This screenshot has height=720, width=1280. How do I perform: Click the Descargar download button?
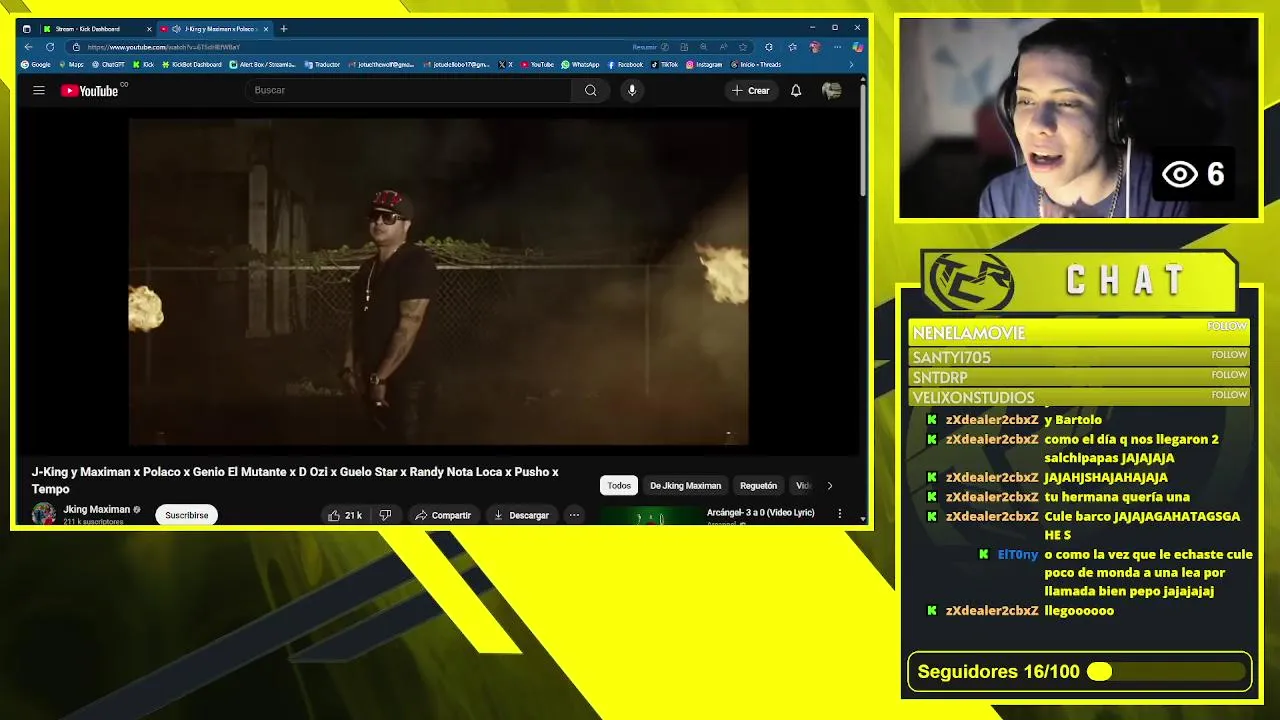(521, 515)
